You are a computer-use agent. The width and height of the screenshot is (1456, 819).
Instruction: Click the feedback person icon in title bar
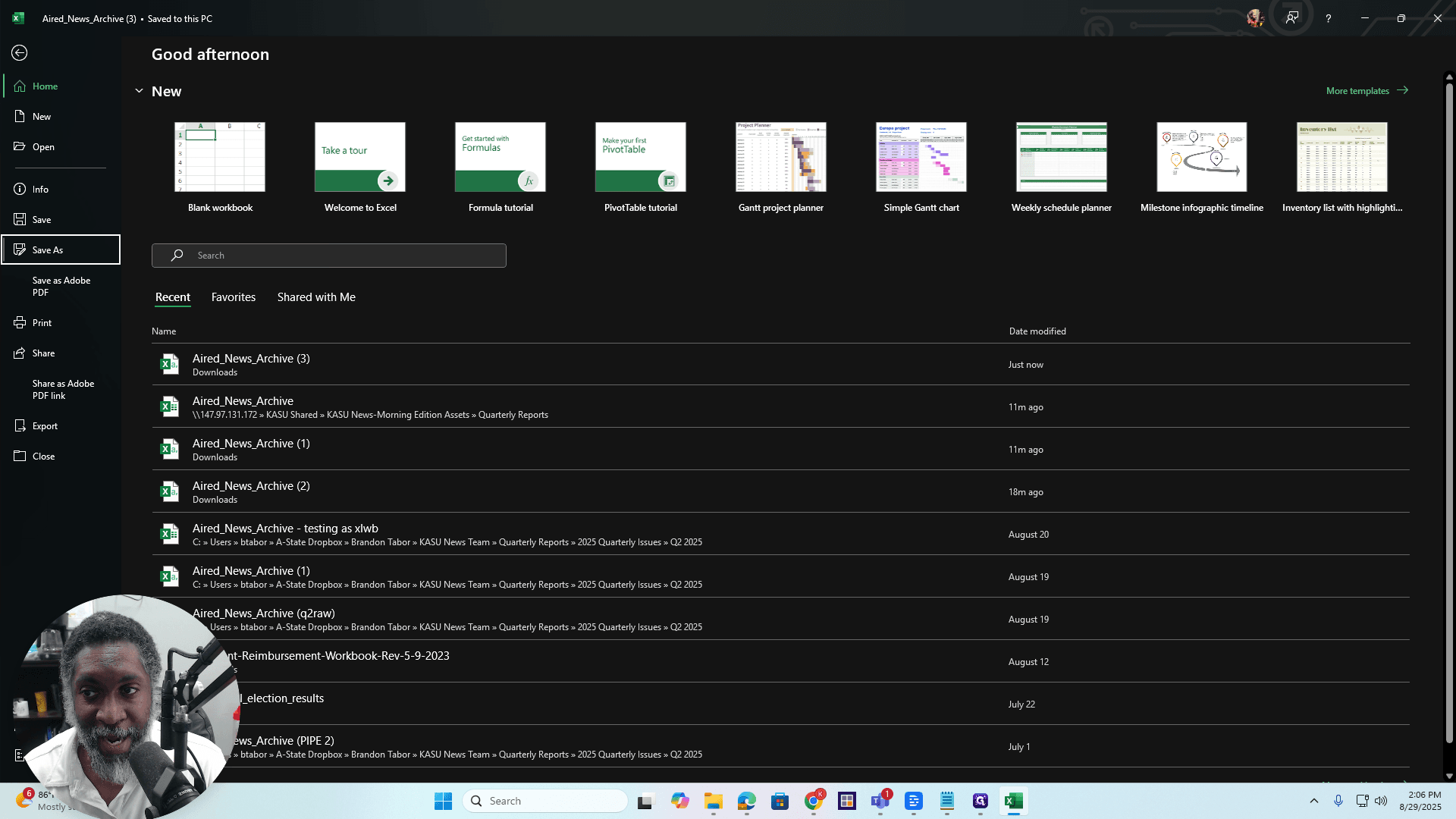pyautogui.click(x=1292, y=17)
